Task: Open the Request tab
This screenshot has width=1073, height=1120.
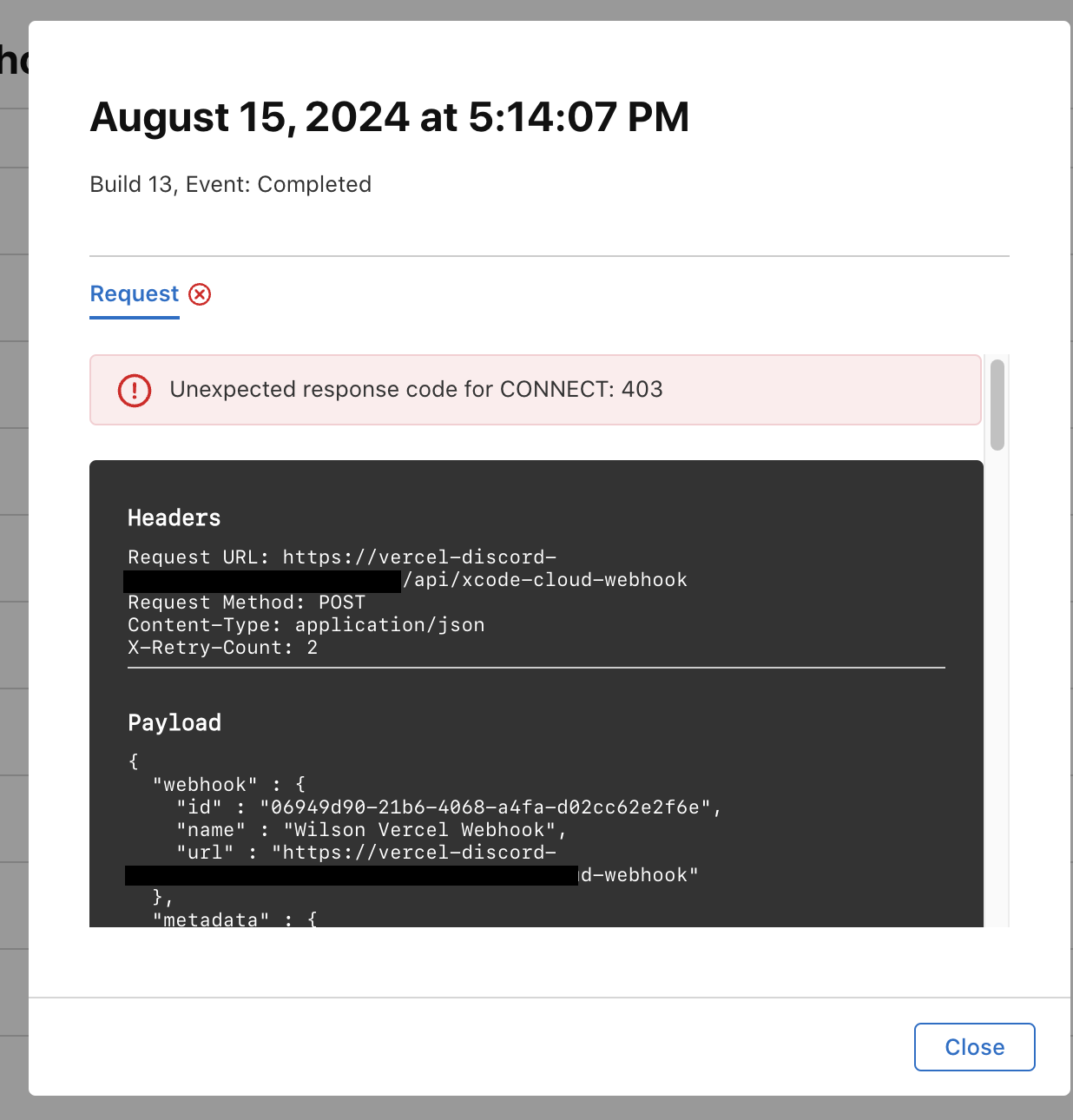Action: (135, 294)
